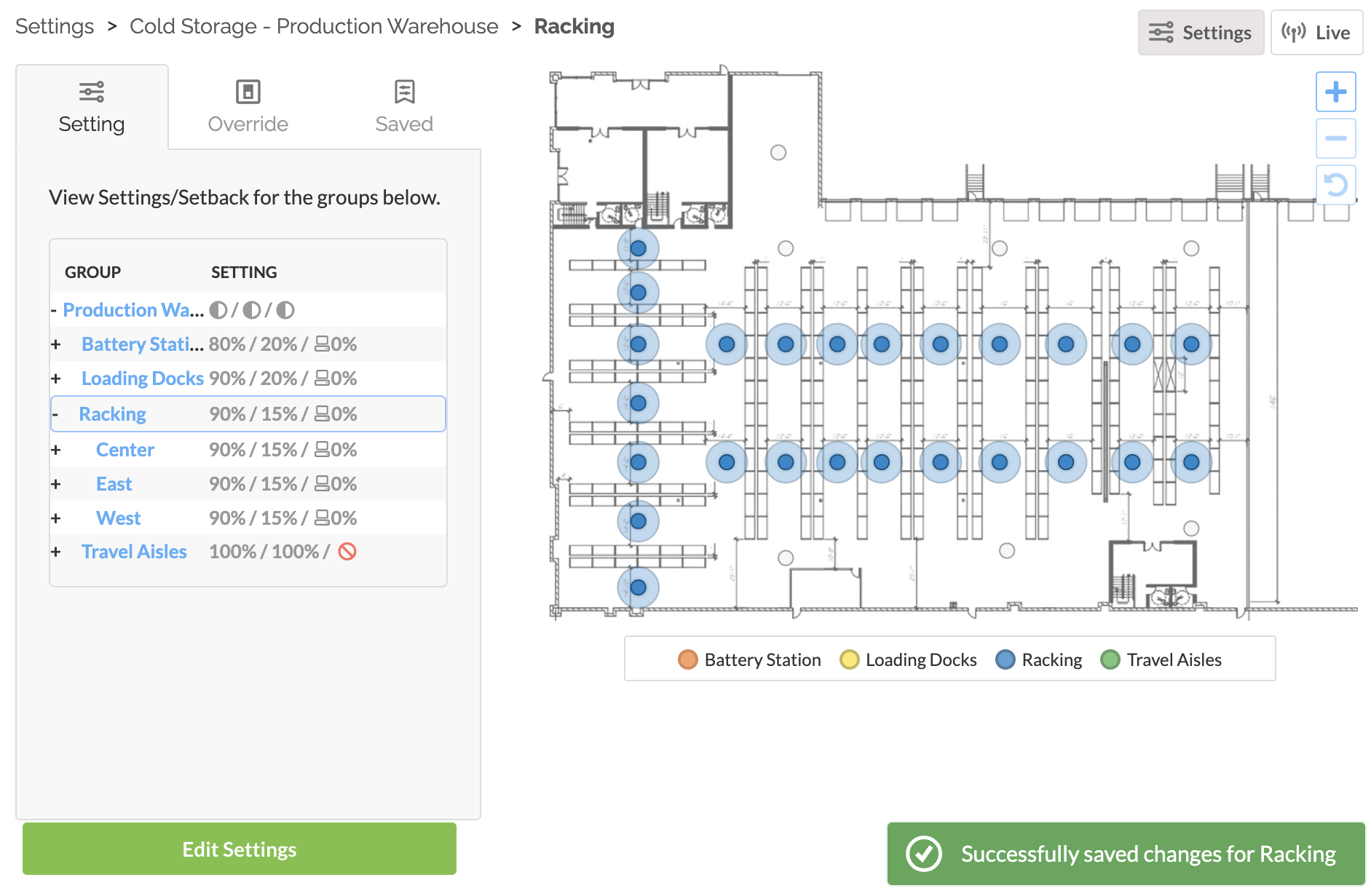Click the Racking legend blue swatch
This screenshot has width=1371, height=896.
[x=1005, y=659]
